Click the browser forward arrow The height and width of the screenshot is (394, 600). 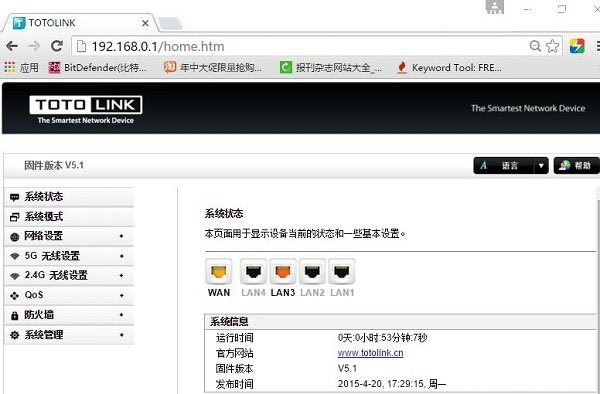tap(34, 46)
